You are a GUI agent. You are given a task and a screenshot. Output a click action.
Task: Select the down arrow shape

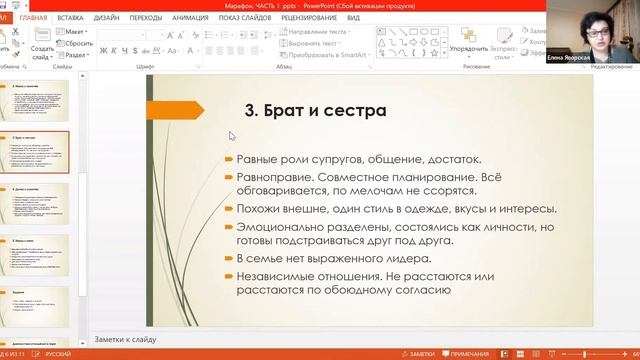424,42
